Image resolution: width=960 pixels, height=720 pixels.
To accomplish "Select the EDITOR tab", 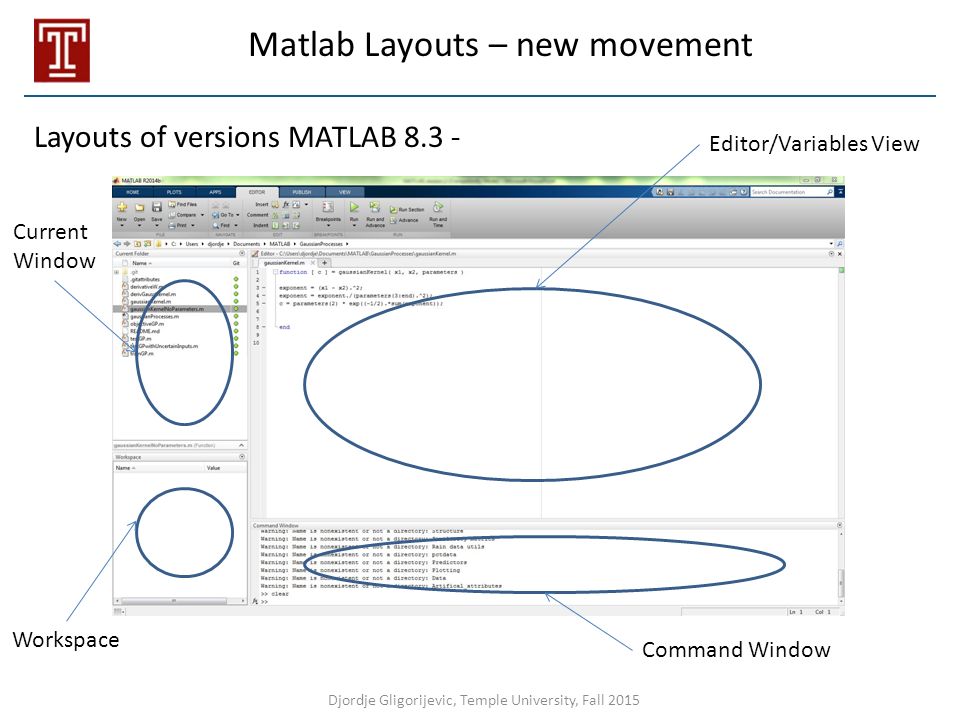I will 257,192.
